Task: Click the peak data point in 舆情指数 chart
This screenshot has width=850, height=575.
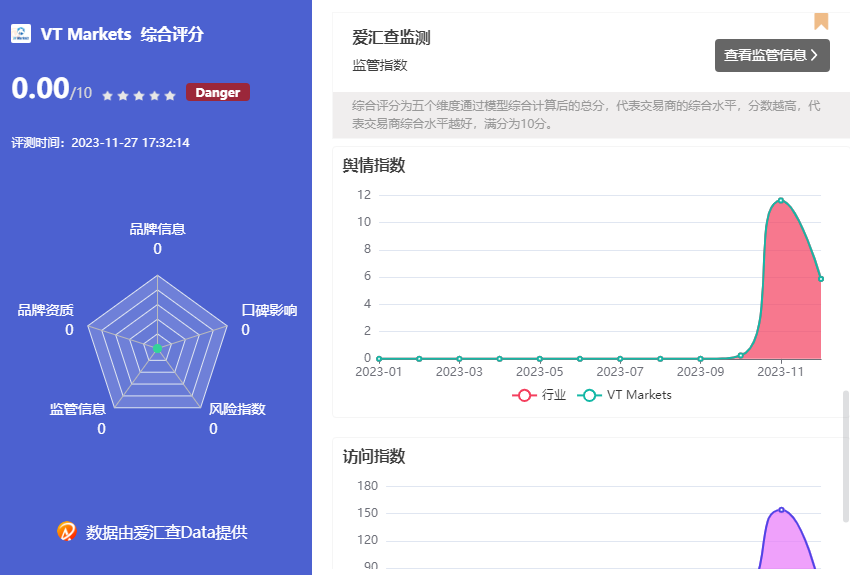Action: click(x=780, y=201)
